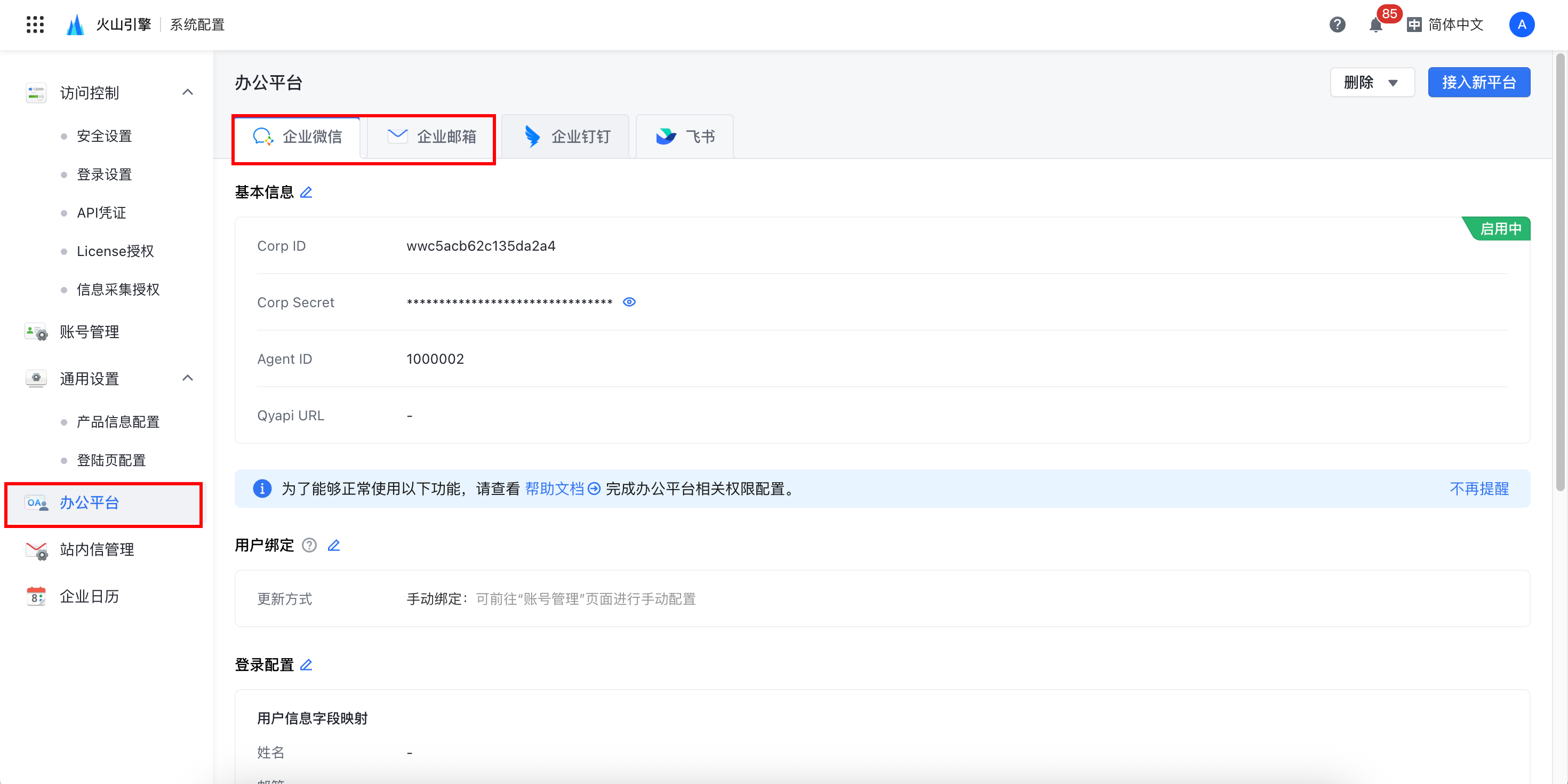Switch to the 企业钉钉 tab
The width and height of the screenshot is (1568, 784).
pyautogui.click(x=567, y=137)
